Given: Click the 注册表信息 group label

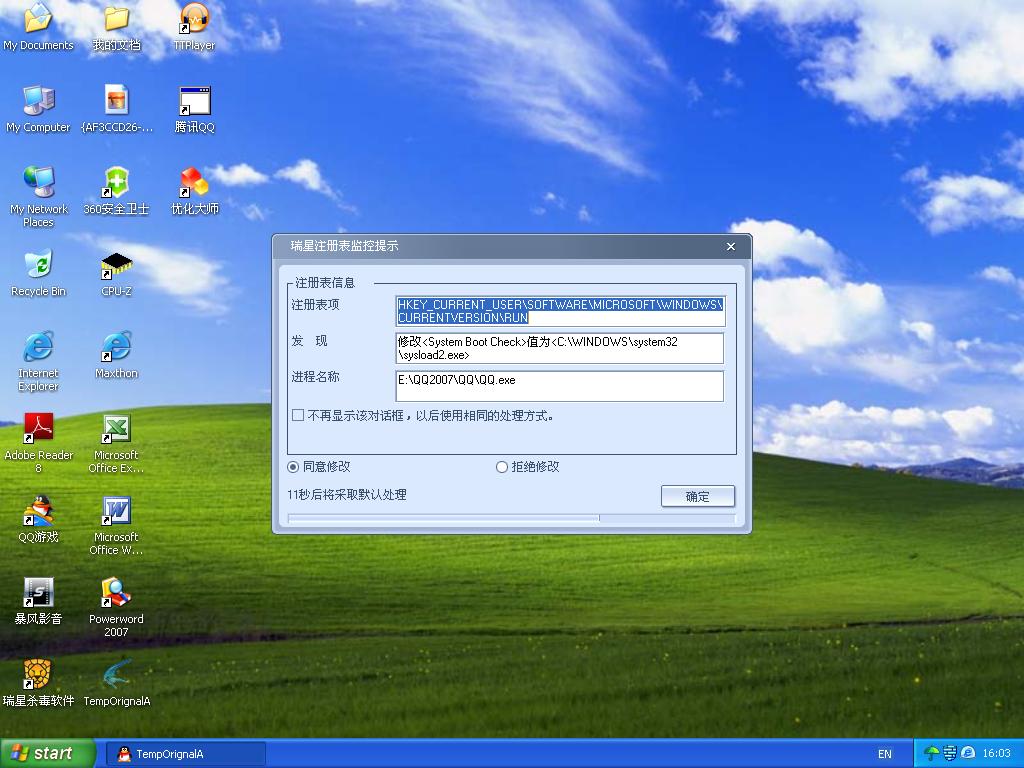Looking at the screenshot, I should [x=325, y=283].
